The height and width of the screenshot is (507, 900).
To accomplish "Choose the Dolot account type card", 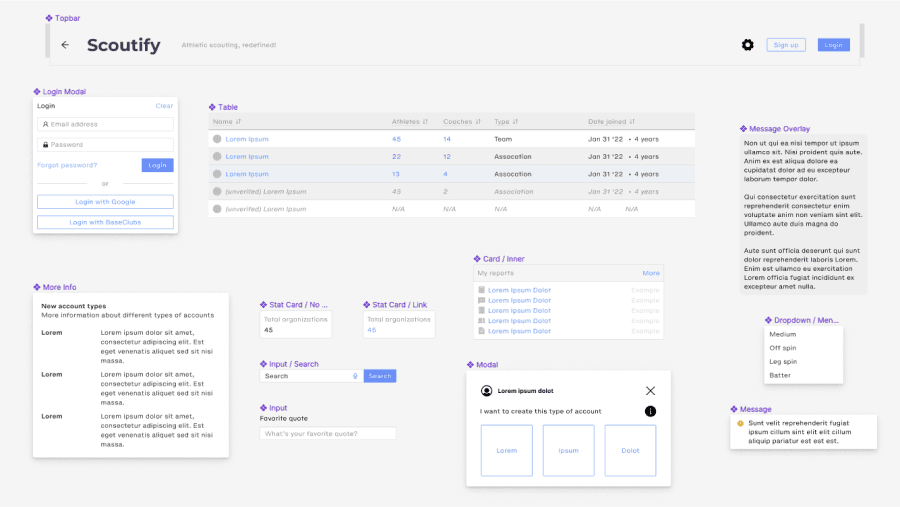I will click(630, 450).
